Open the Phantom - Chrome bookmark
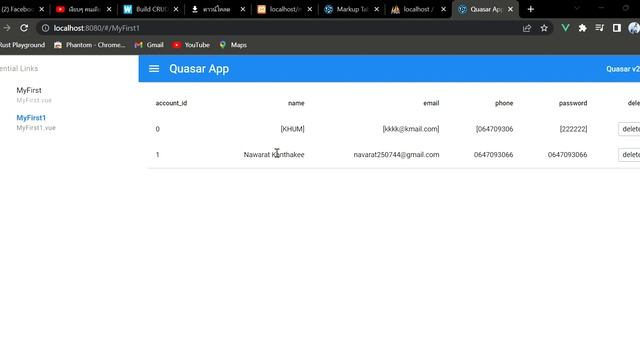 pos(90,45)
